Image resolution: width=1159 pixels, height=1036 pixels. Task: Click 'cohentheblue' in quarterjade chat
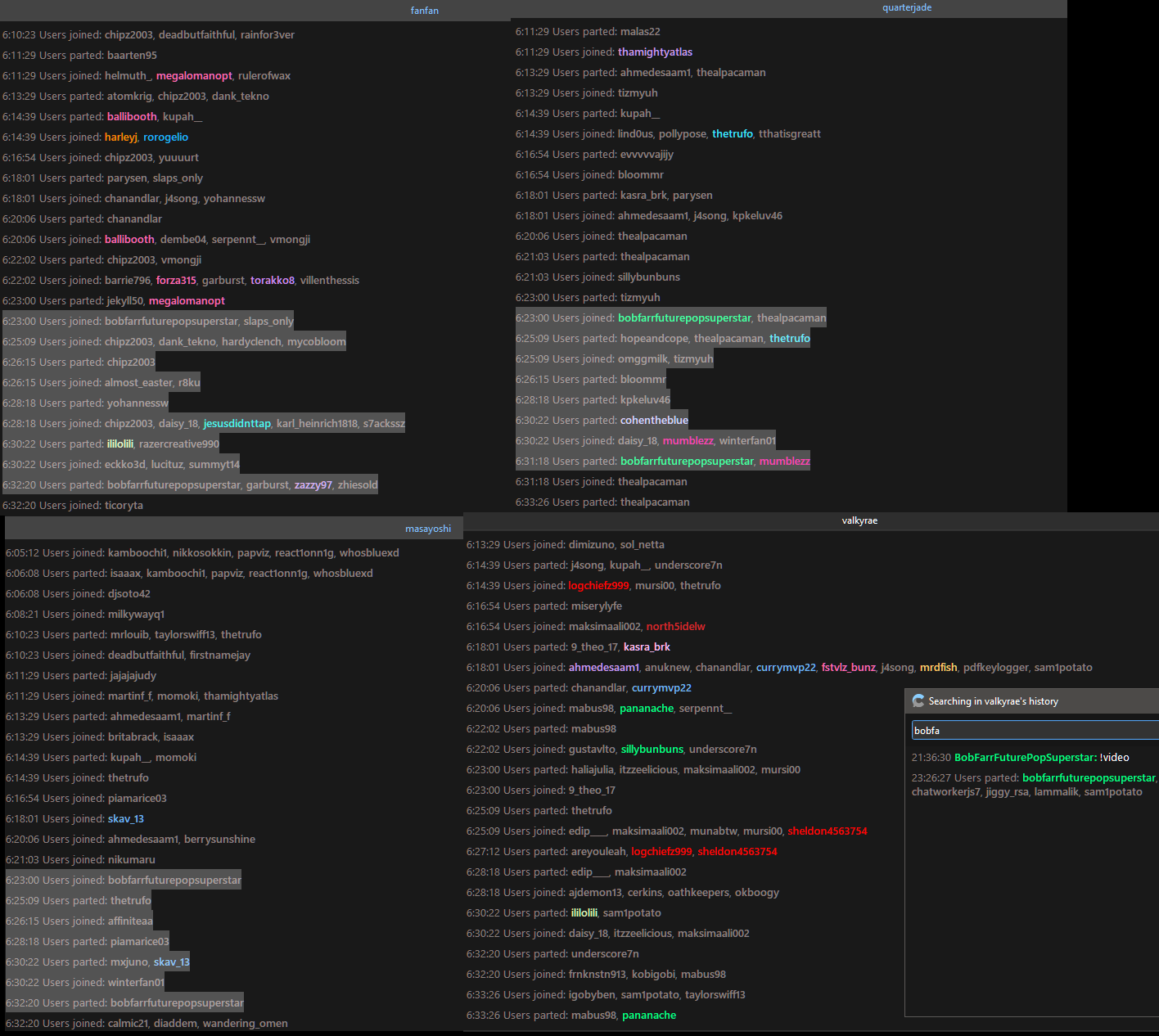pyautogui.click(x=654, y=421)
